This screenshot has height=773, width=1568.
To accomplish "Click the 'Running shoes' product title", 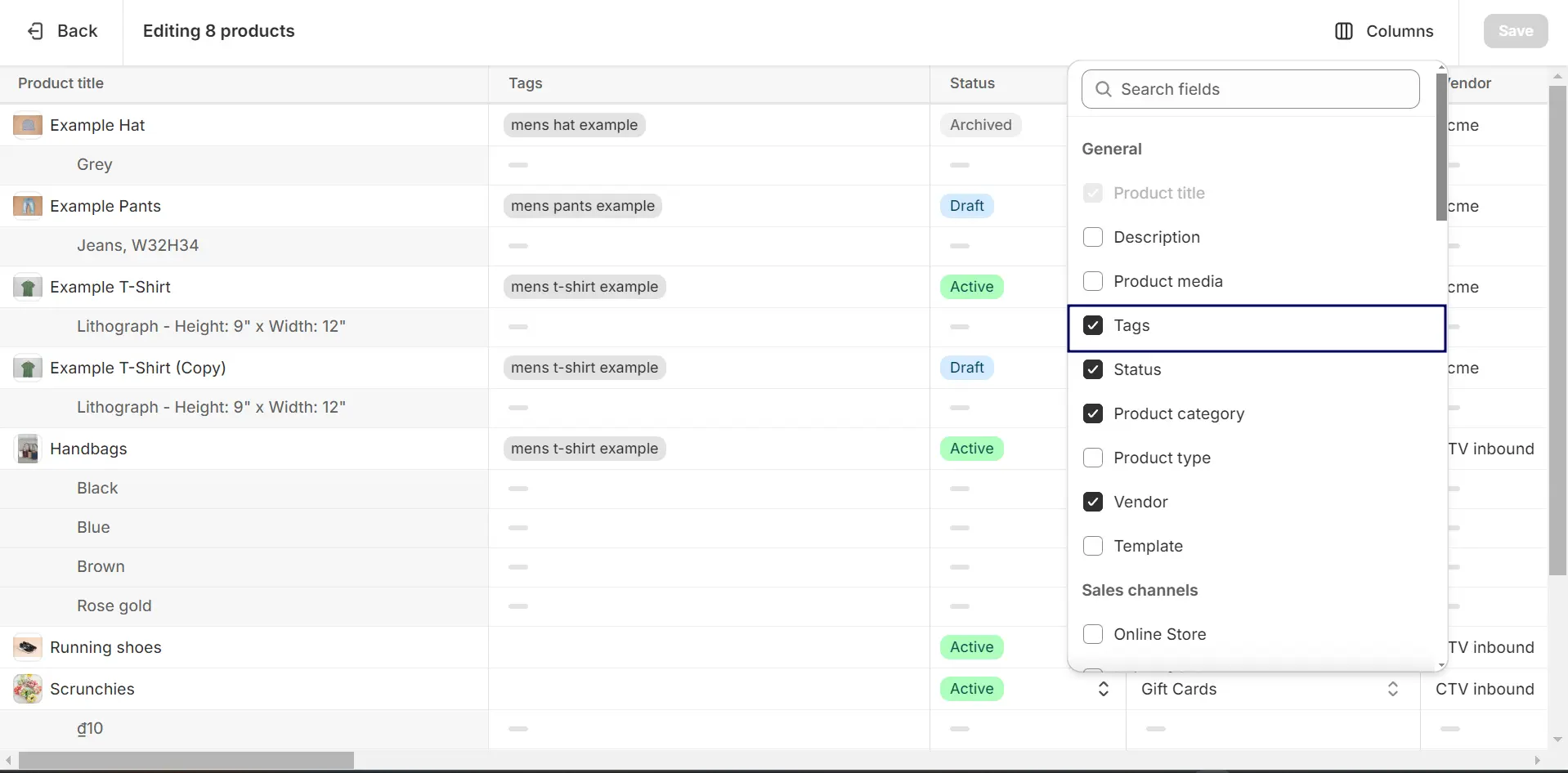I will [105, 647].
